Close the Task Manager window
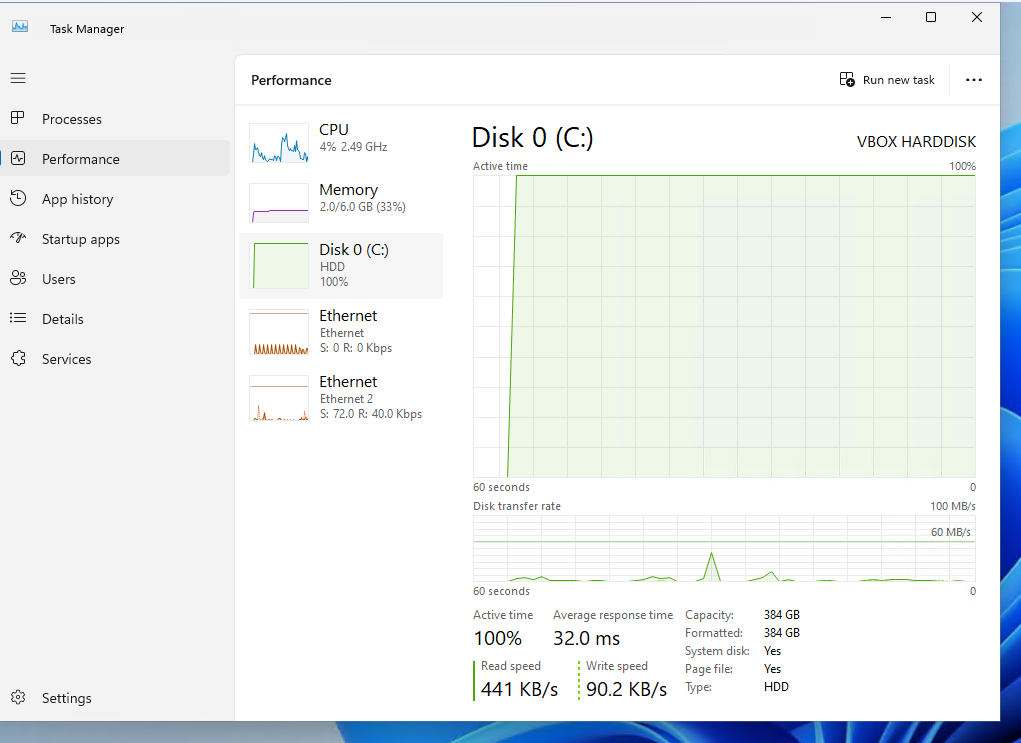The width and height of the screenshot is (1021, 743). [x=977, y=18]
